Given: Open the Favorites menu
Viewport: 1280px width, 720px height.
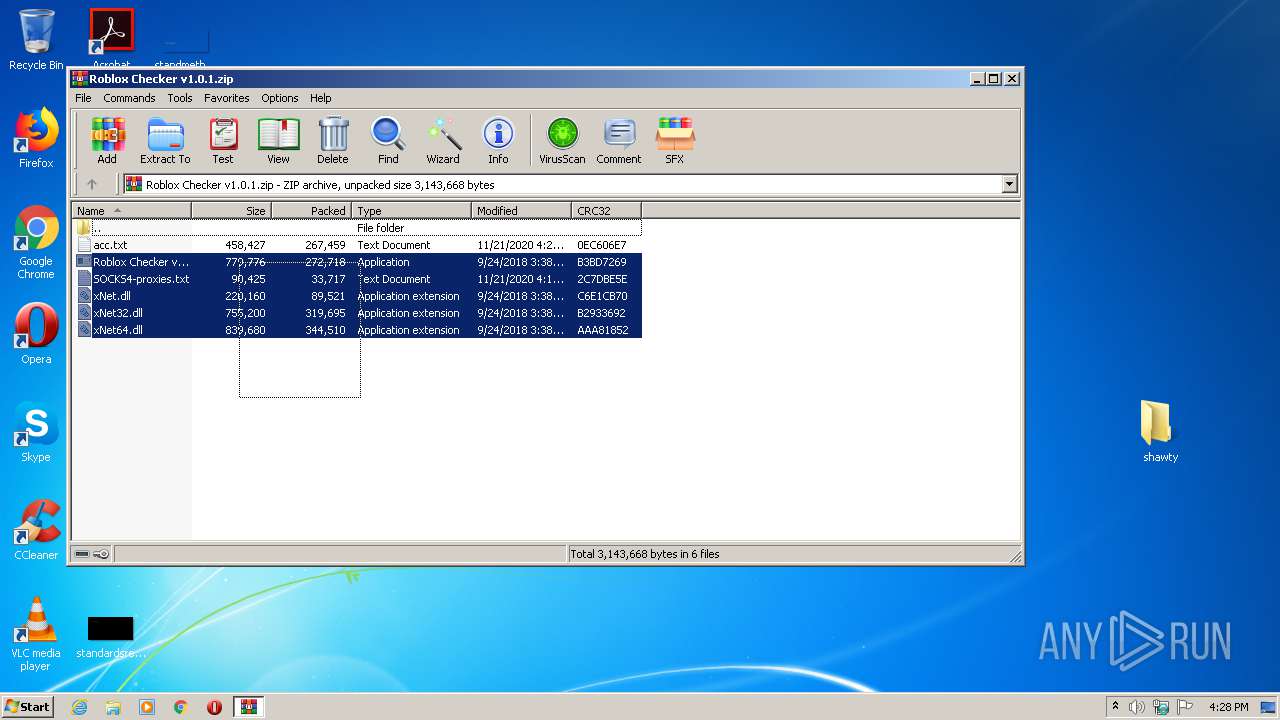Looking at the screenshot, I should pyautogui.click(x=227, y=98).
